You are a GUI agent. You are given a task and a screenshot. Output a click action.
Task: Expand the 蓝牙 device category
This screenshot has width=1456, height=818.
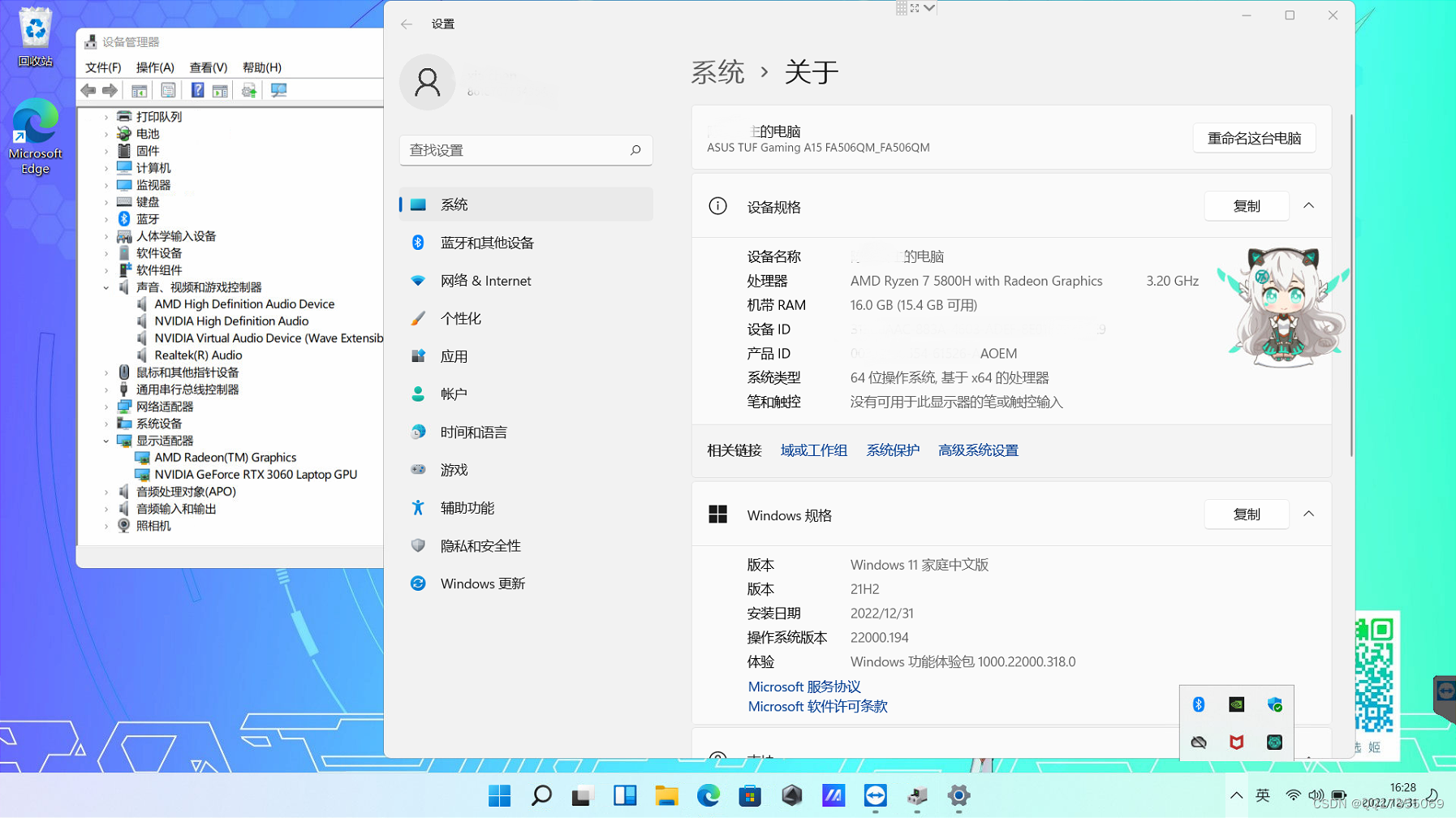click(x=106, y=219)
